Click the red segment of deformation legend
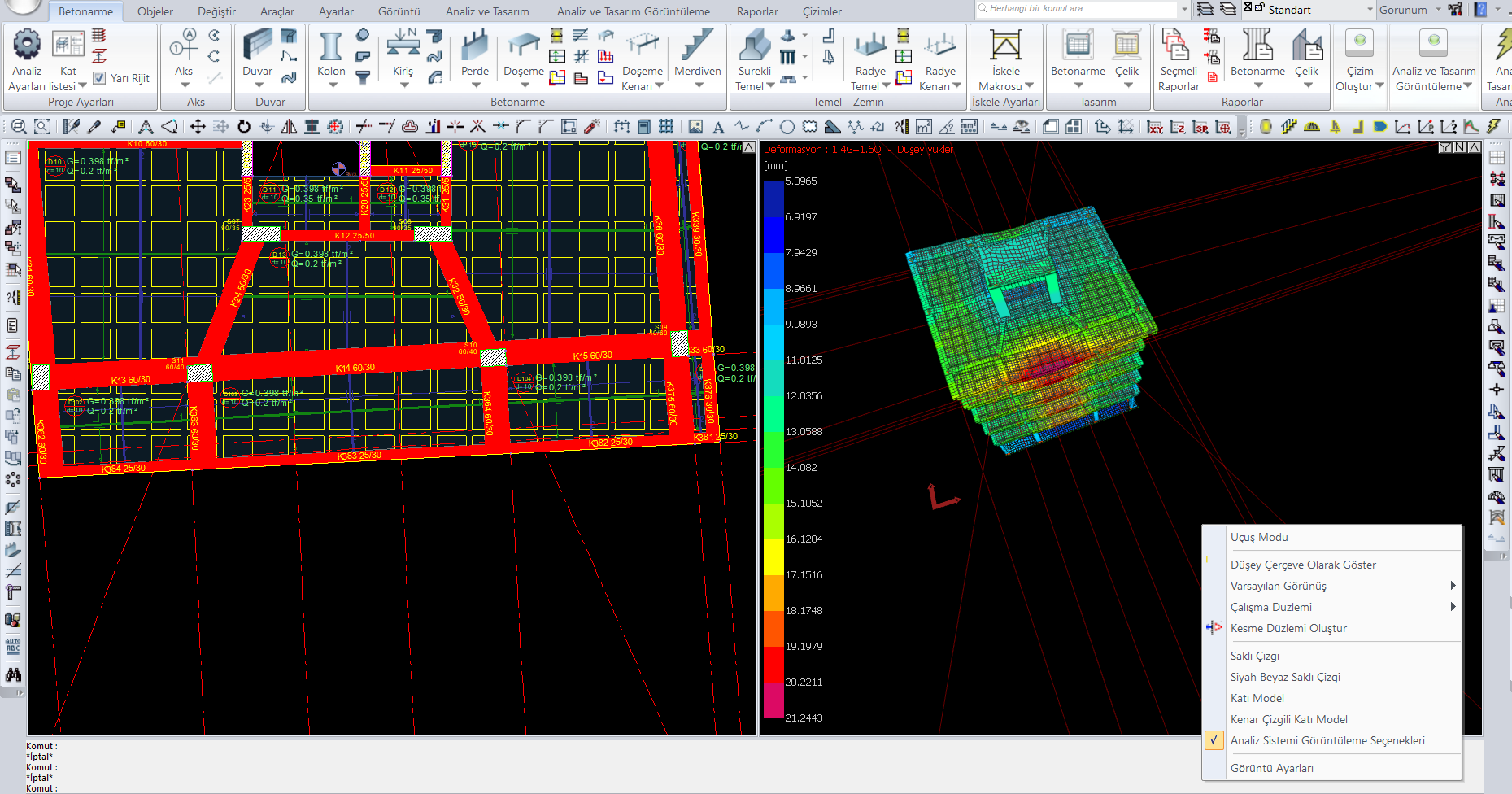The height and width of the screenshot is (794, 1512). [x=773, y=665]
